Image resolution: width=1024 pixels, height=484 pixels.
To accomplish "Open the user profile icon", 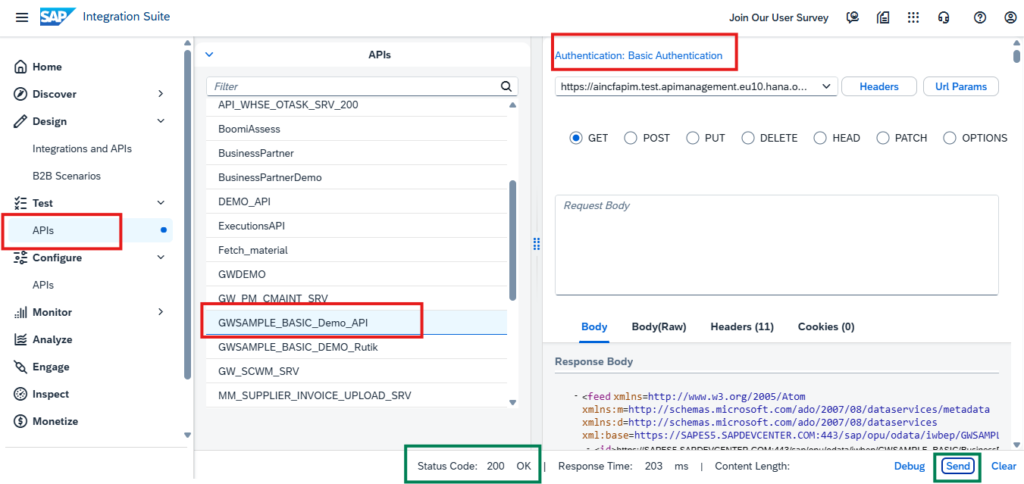I will coord(1010,18).
